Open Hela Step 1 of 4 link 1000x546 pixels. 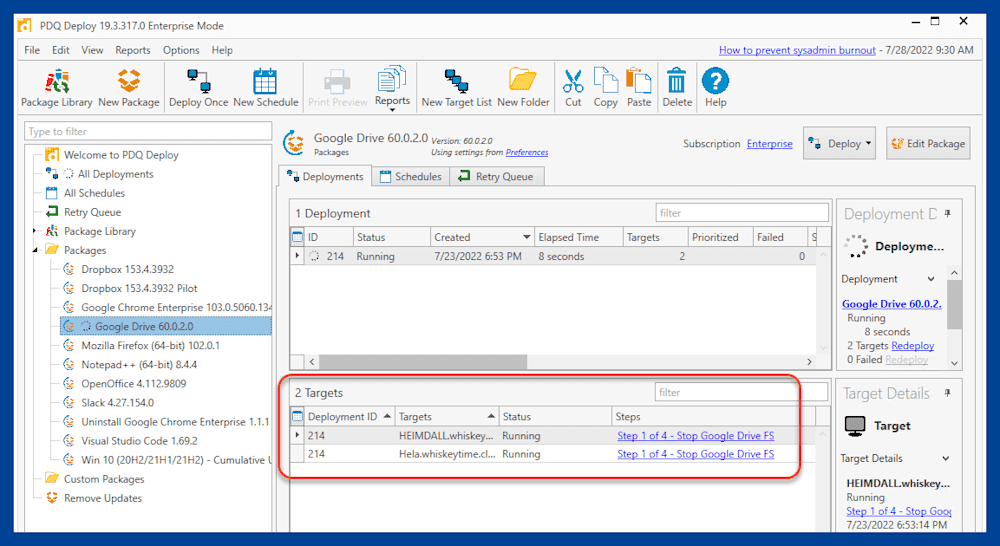point(695,454)
